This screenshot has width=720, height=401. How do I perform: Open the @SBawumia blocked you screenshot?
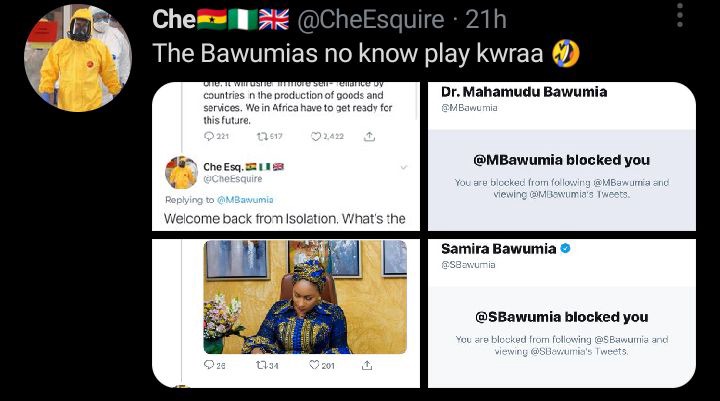click(562, 313)
